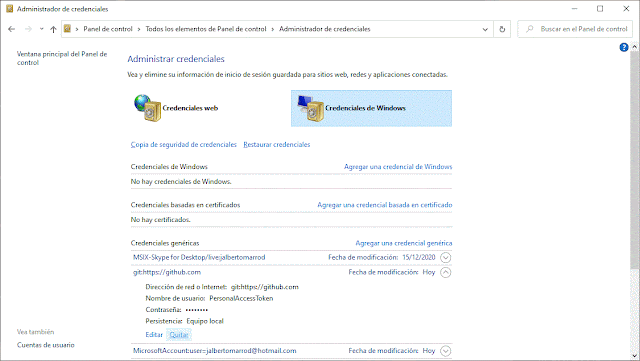Click scrollbar down arrow
Viewport: 640px width, 361px height.
point(635,356)
